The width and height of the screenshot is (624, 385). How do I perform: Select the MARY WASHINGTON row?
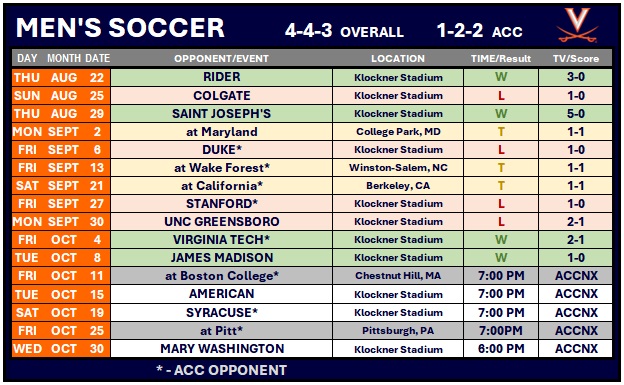(312, 349)
